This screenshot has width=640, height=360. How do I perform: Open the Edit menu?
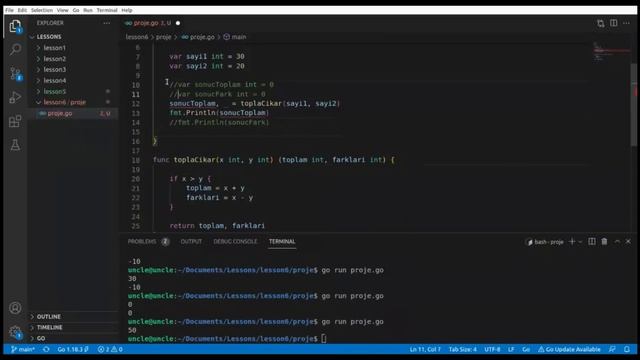tap(22, 10)
